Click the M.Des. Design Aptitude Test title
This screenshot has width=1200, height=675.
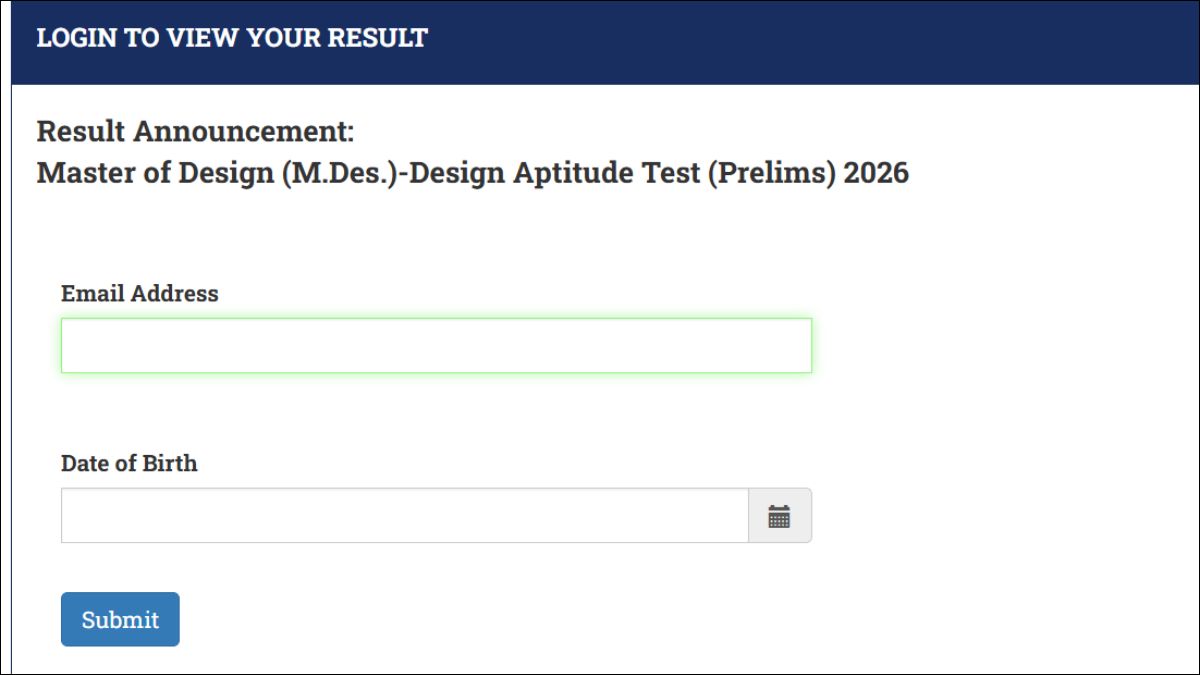click(x=472, y=172)
